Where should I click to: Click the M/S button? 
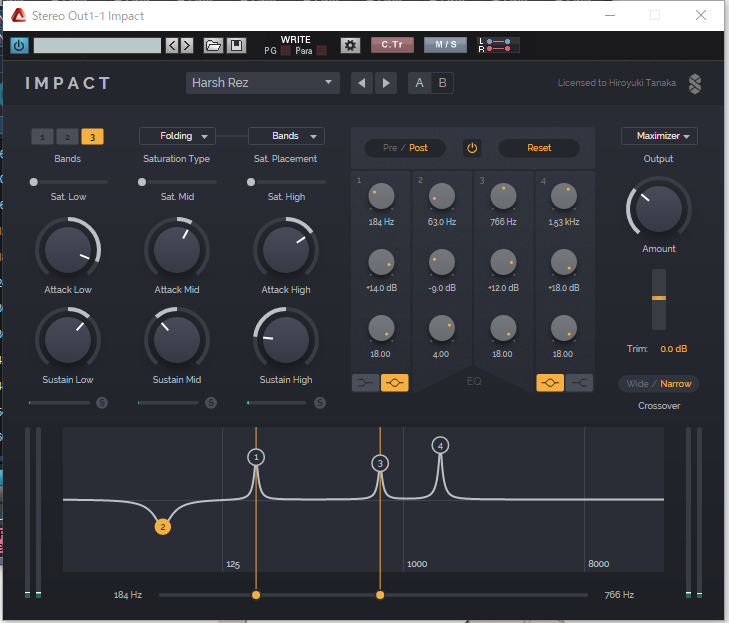(x=445, y=45)
